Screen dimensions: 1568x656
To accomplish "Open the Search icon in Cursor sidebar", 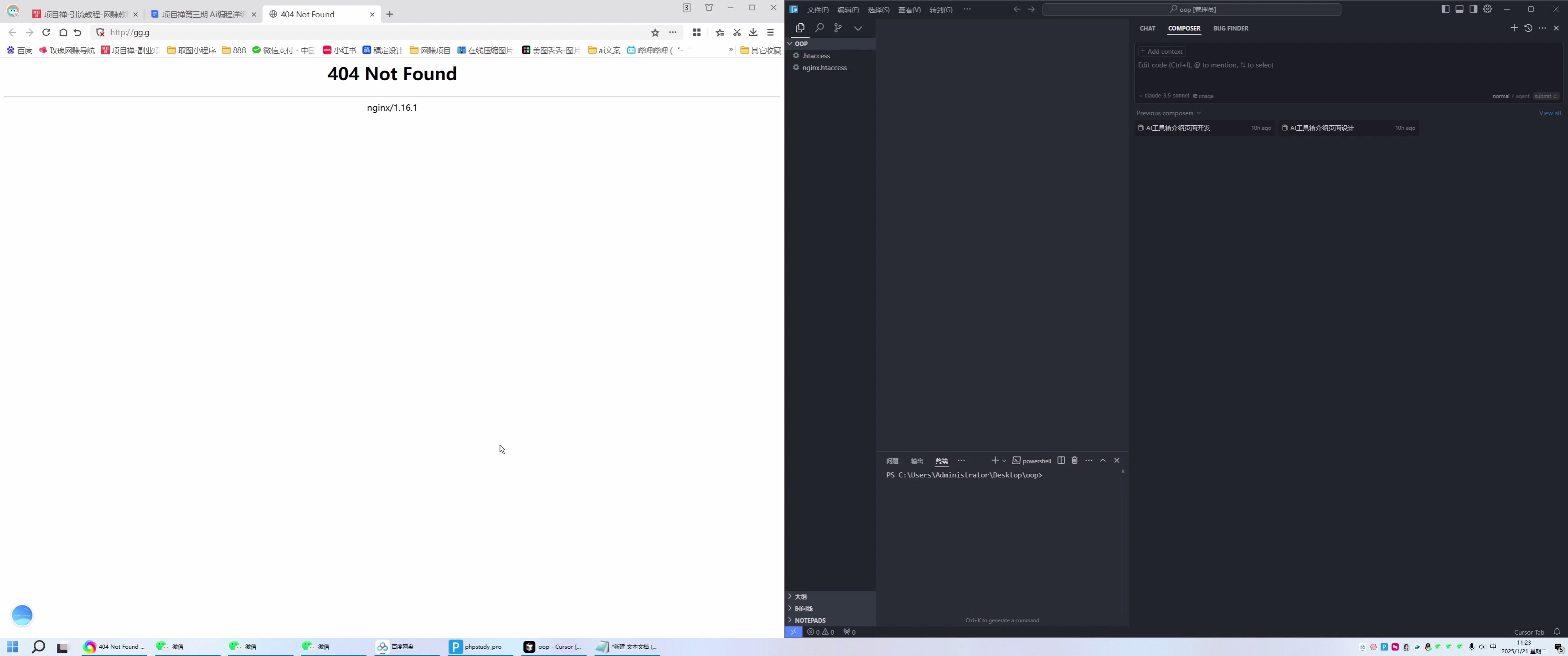I will pos(819,27).
